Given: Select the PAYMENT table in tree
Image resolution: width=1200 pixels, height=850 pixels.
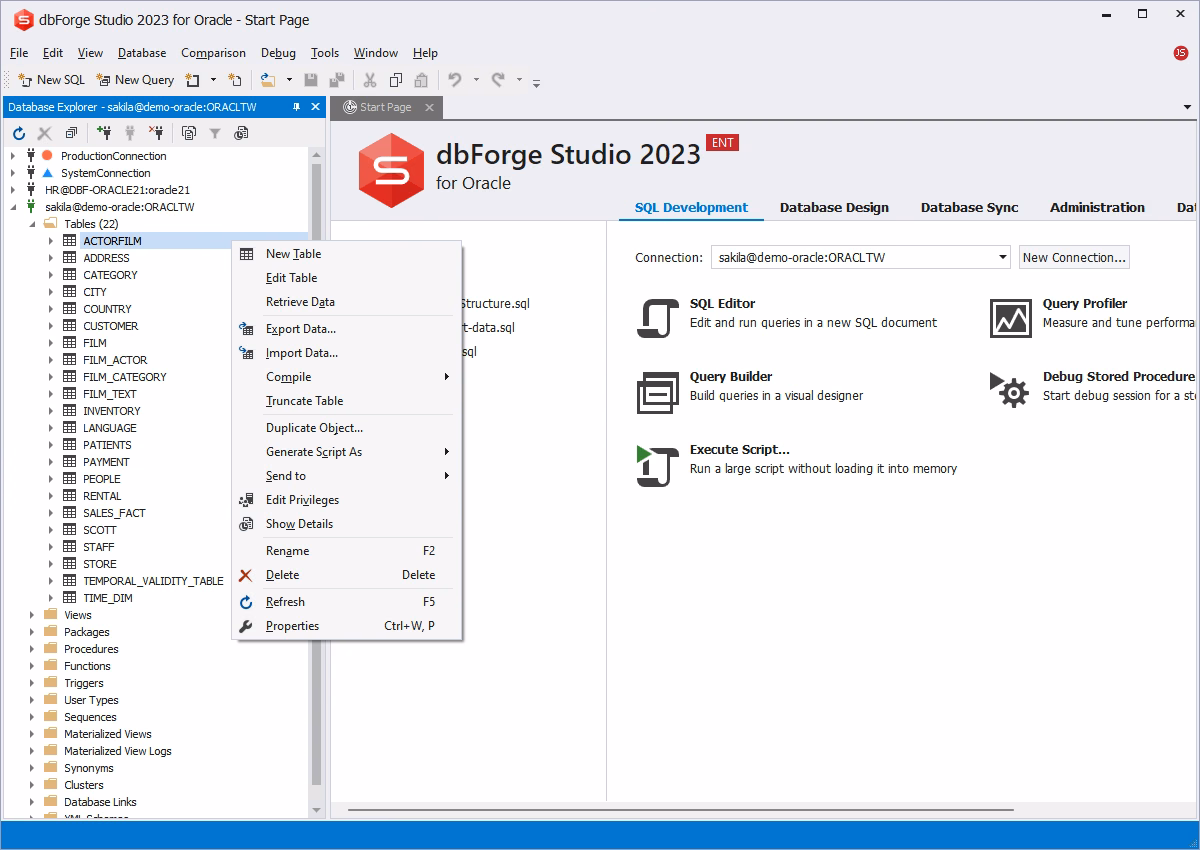Looking at the screenshot, I should (106, 462).
